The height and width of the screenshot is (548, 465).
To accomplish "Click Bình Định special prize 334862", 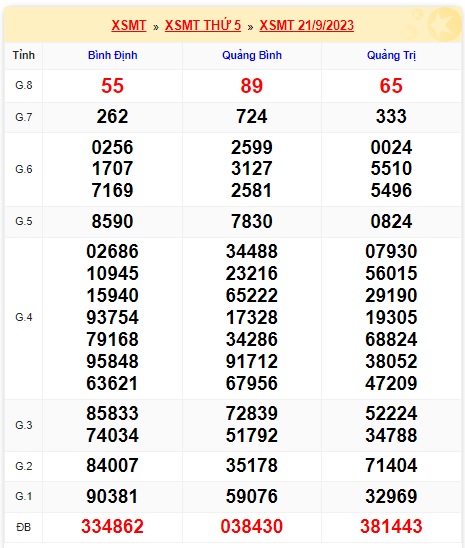I will tap(112, 526).
